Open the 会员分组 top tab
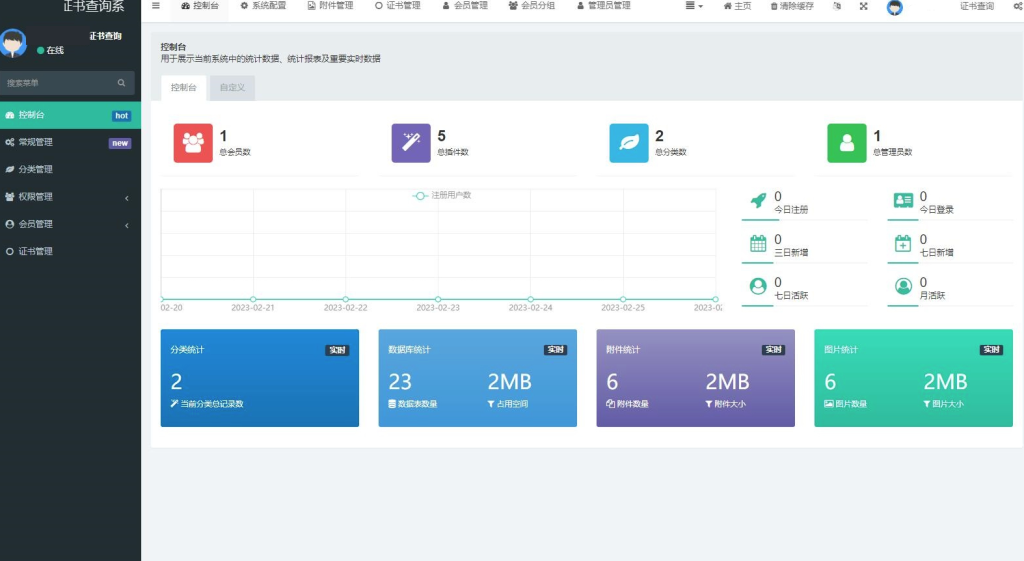Viewport: 1024px width, 561px height. tap(532, 6)
